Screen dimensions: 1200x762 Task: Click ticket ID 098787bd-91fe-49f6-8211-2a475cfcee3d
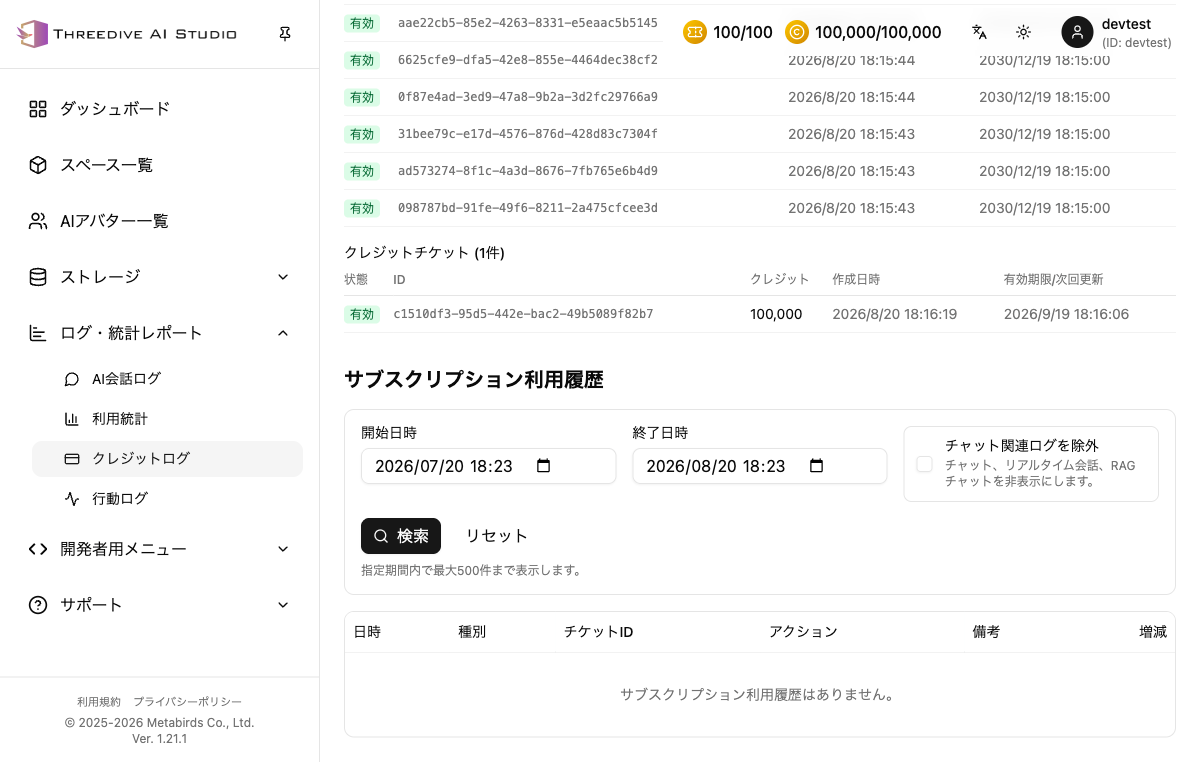[x=528, y=208]
